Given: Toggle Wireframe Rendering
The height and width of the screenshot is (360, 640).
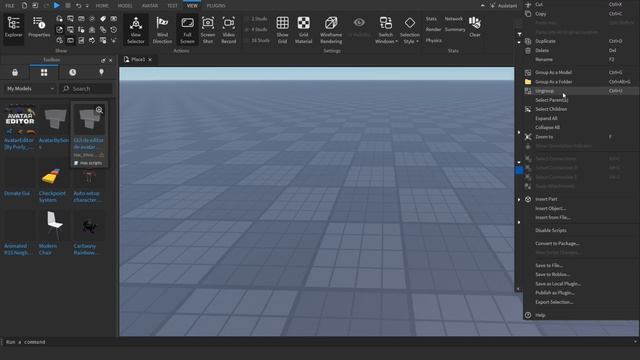Looking at the screenshot, I should point(331,30).
